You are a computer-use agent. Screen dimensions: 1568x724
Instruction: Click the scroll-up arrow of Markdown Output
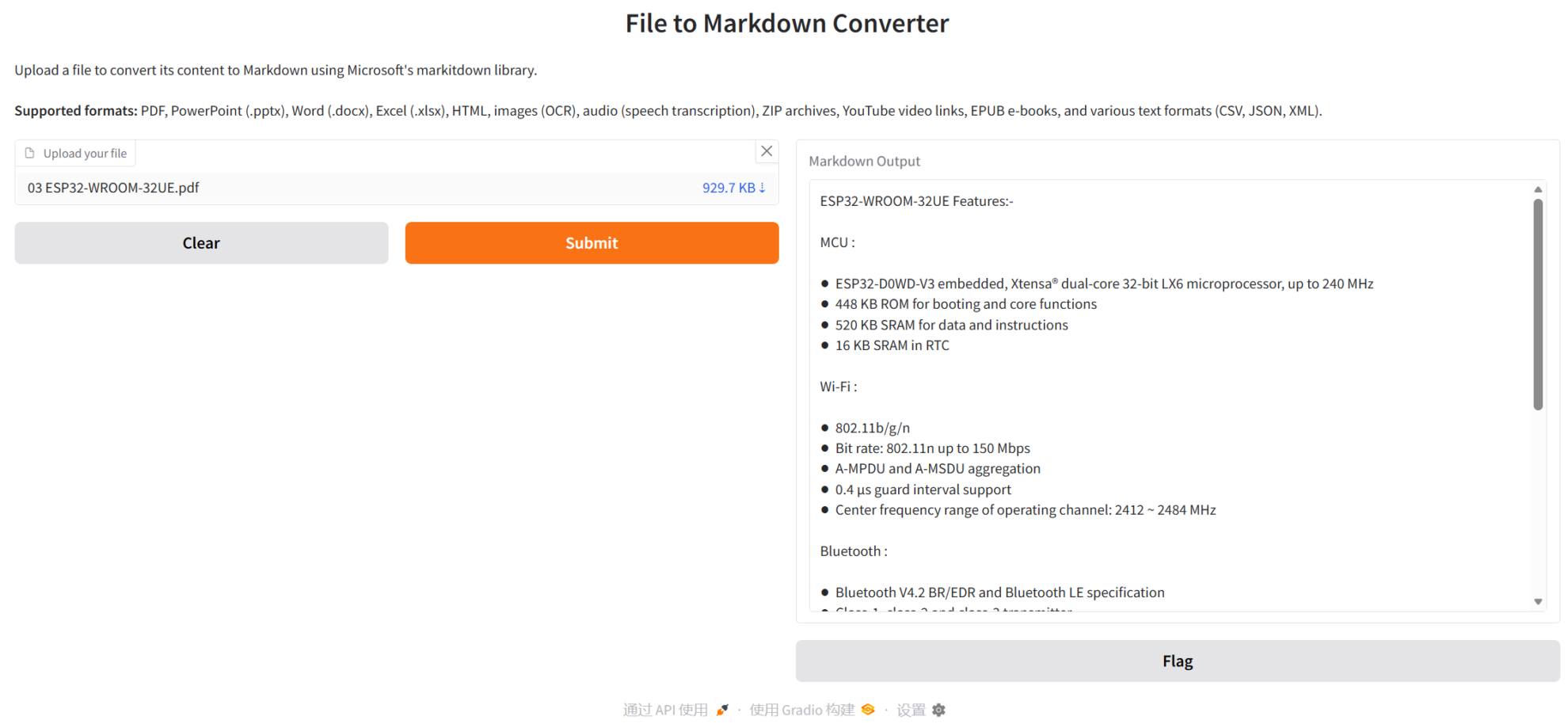pos(1538,189)
